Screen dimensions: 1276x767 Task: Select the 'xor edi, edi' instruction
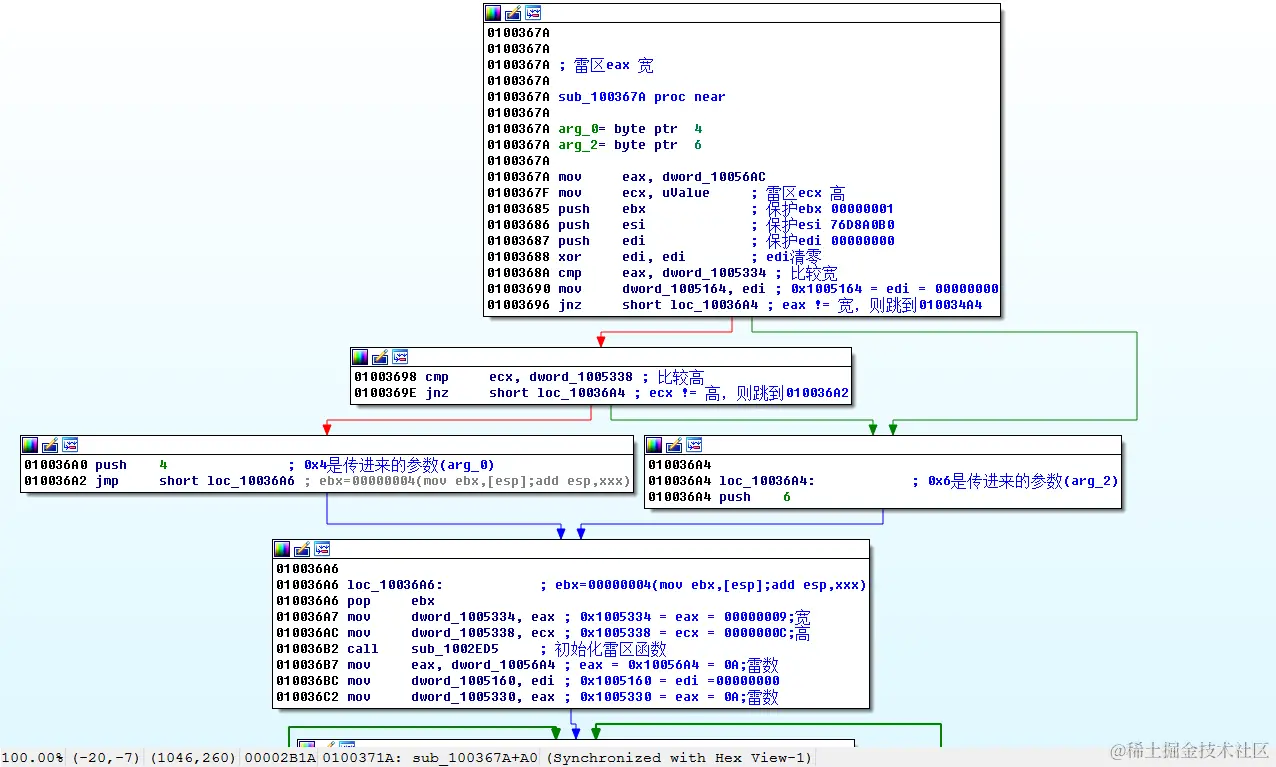622,257
